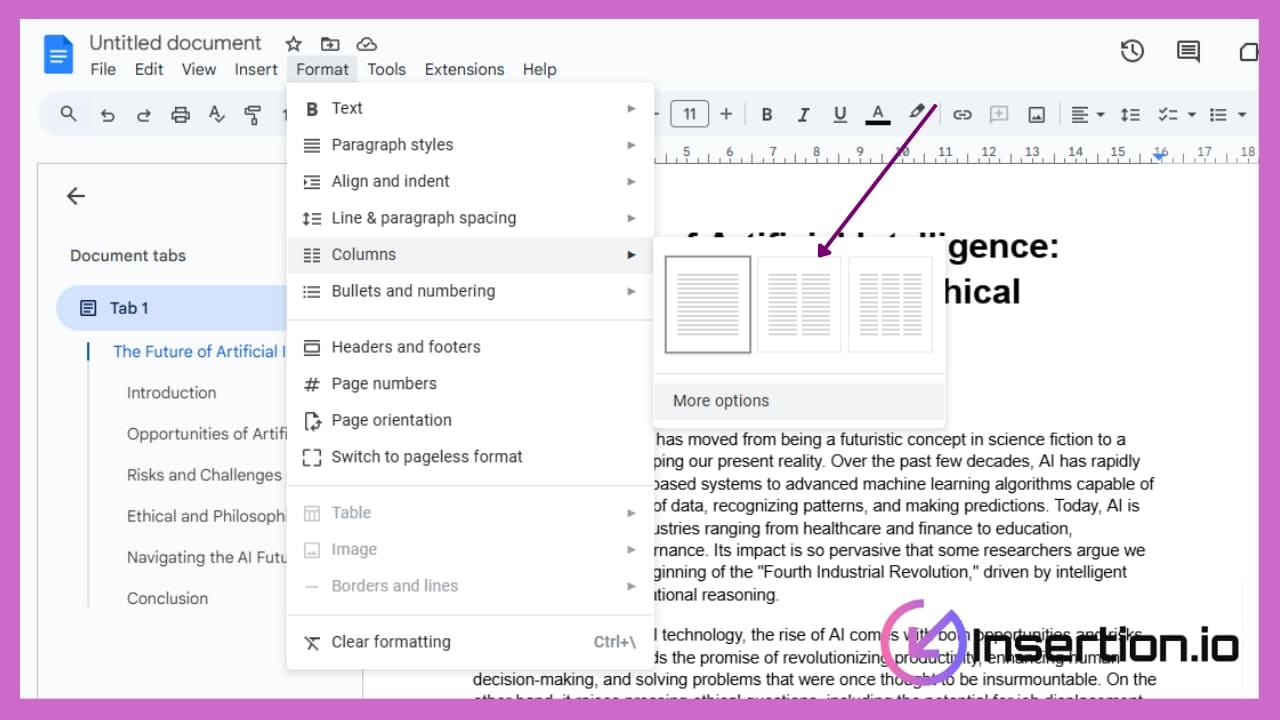Click the Italic formatting icon
This screenshot has width=1280, height=720.
pos(803,114)
